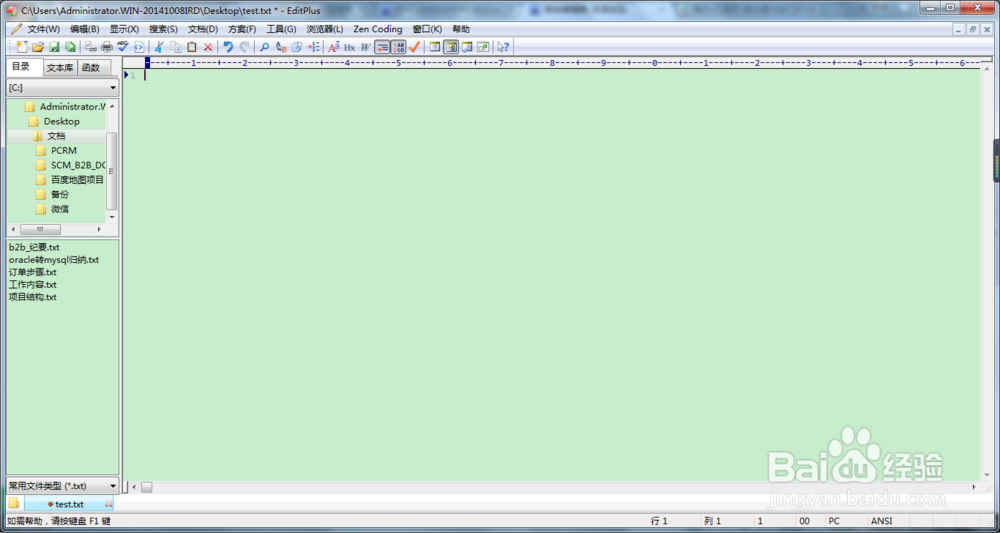
Task: Click the Open file folder icon
Action: pyautogui.click(x=38, y=47)
